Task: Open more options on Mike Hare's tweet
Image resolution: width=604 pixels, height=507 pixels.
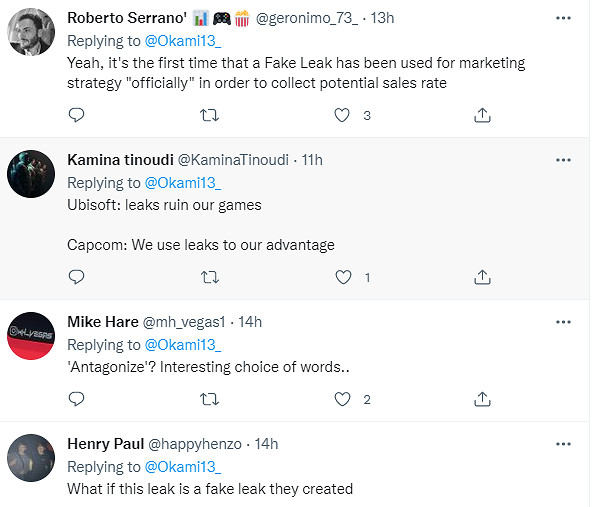Action: pos(563,321)
